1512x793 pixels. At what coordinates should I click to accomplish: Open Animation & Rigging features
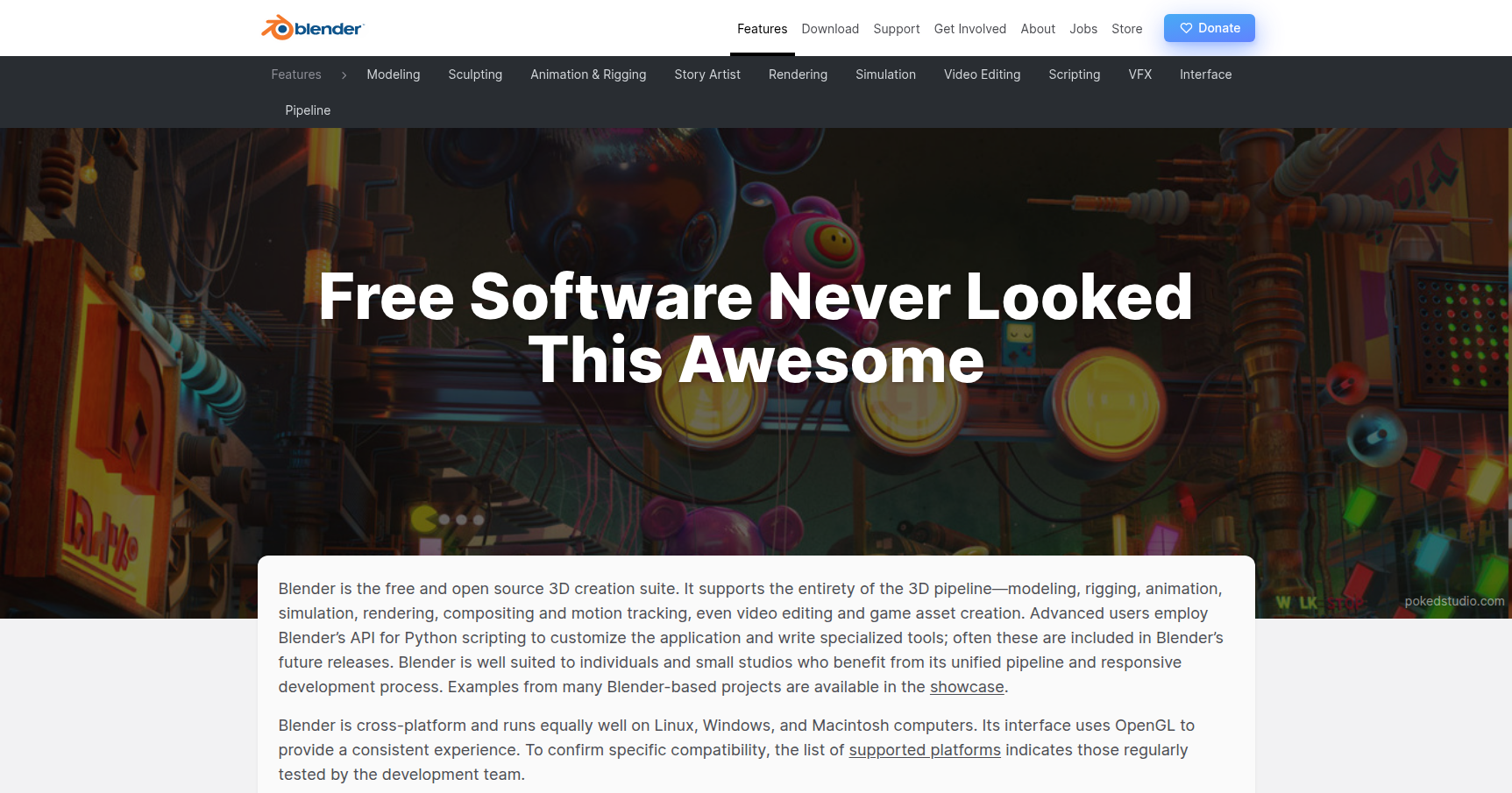(587, 74)
